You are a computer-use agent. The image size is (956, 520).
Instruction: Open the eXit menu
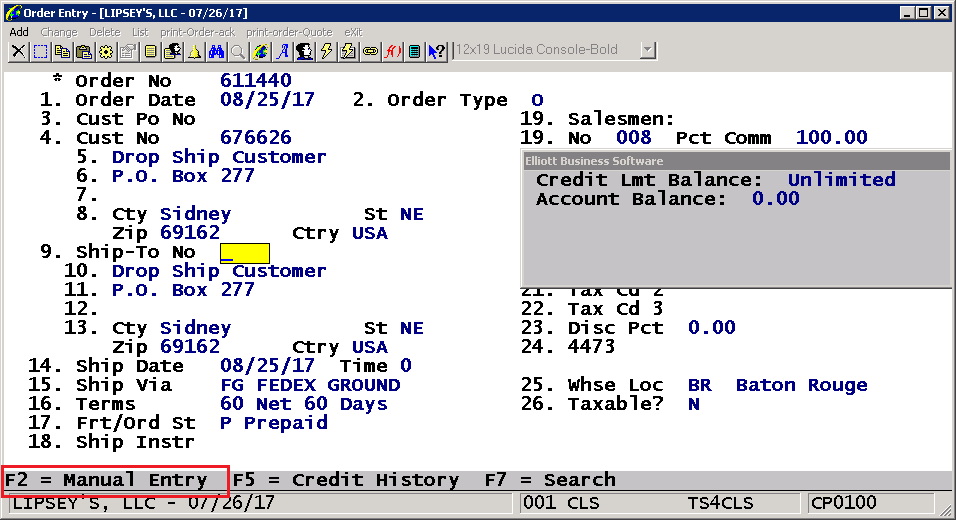pos(353,32)
